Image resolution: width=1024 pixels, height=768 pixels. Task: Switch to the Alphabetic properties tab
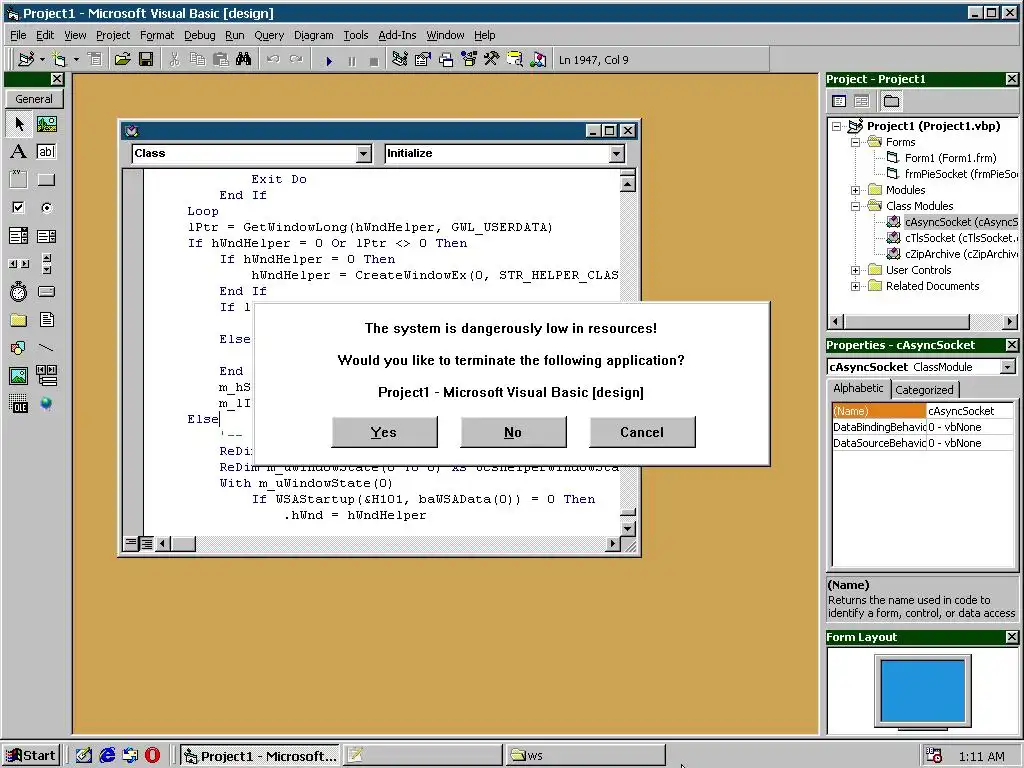(x=858, y=388)
